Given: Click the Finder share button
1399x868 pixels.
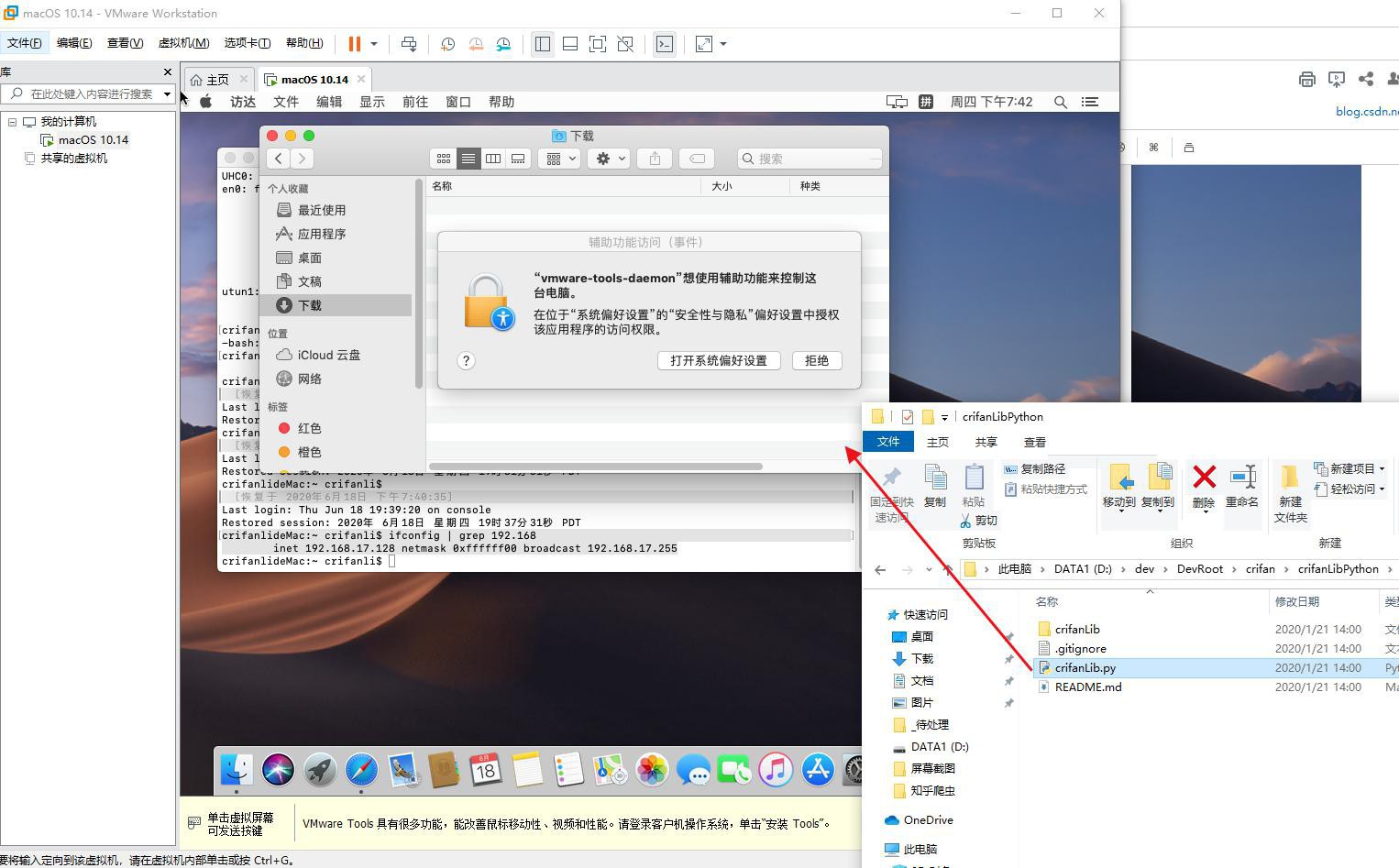Looking at the screenshot, I should click(x=655, y=158).
